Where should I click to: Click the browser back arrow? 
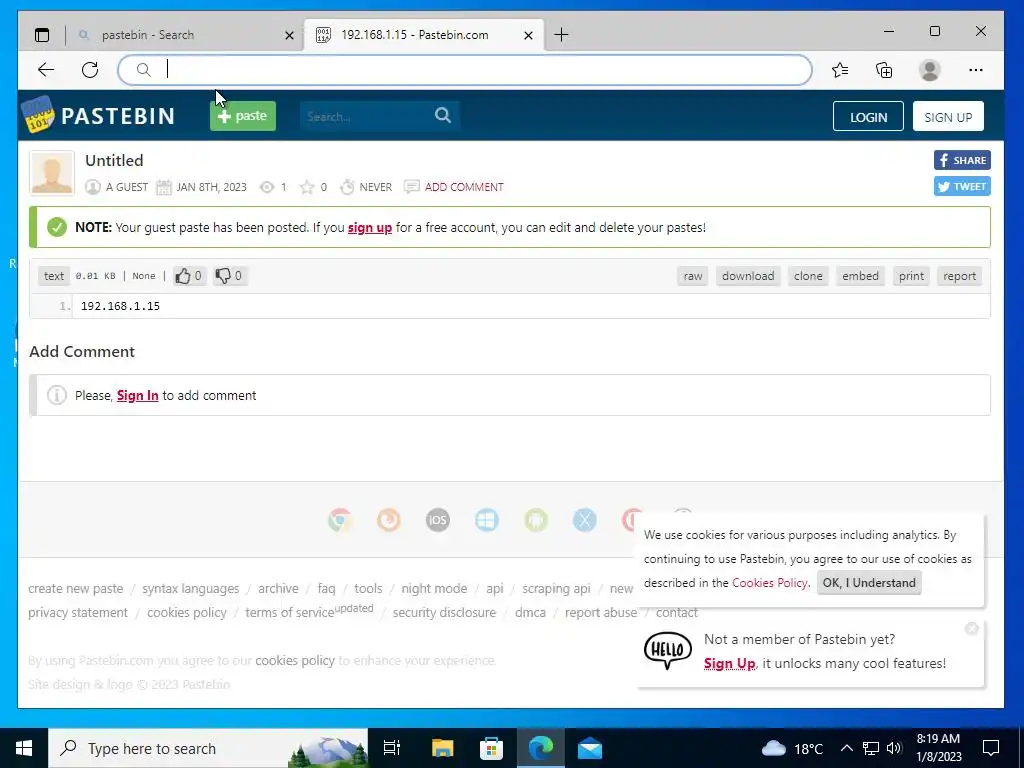click(46, 70)
